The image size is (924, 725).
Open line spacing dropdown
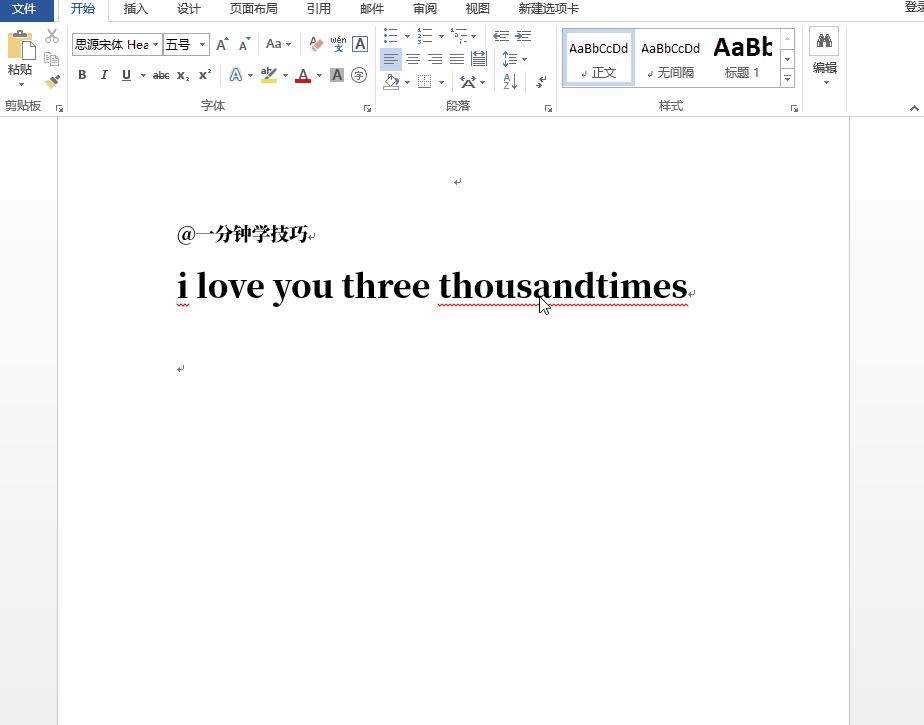(x=514, y=59)
